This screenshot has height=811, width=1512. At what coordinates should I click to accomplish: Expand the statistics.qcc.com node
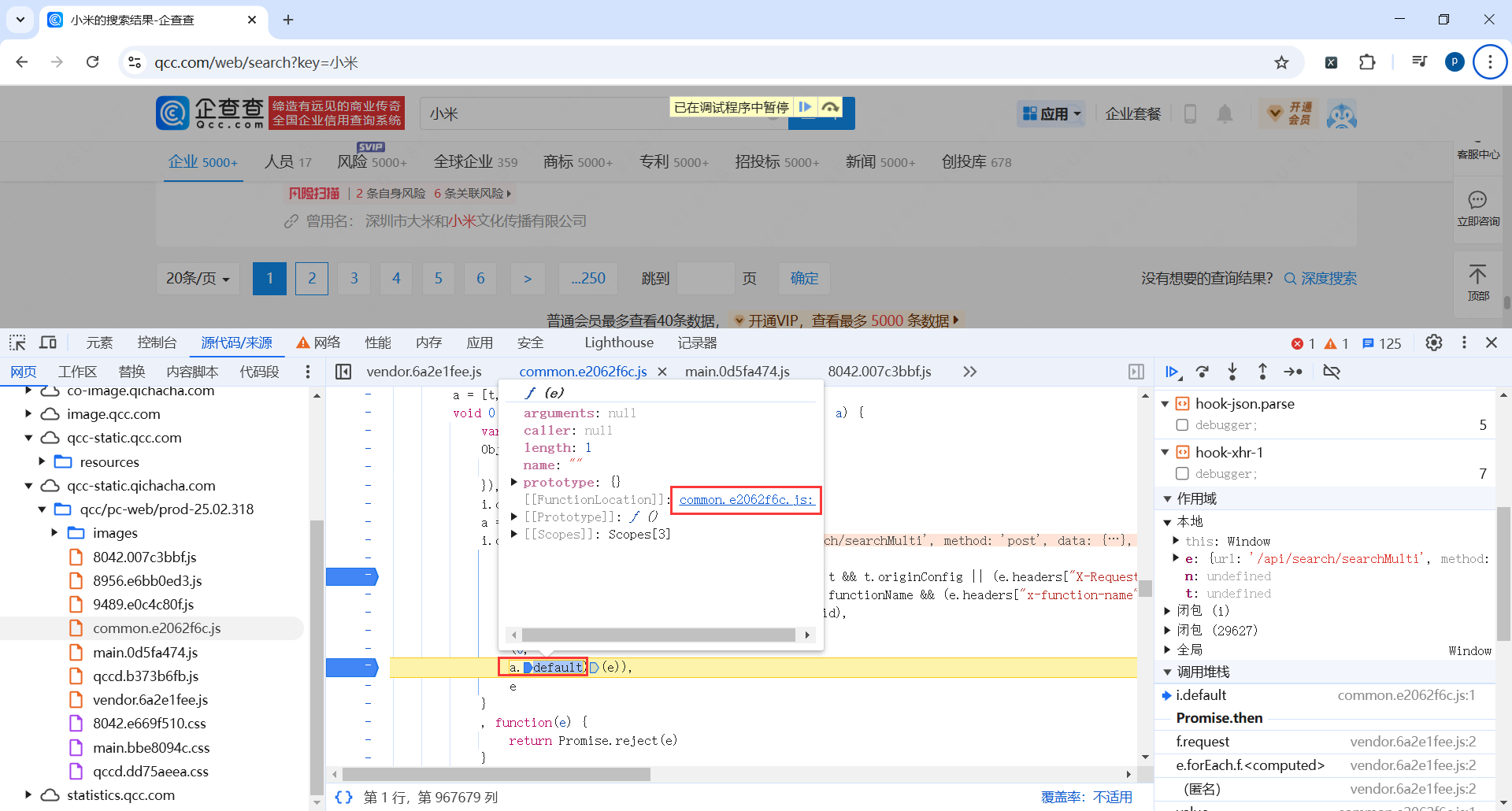(28, 795)
